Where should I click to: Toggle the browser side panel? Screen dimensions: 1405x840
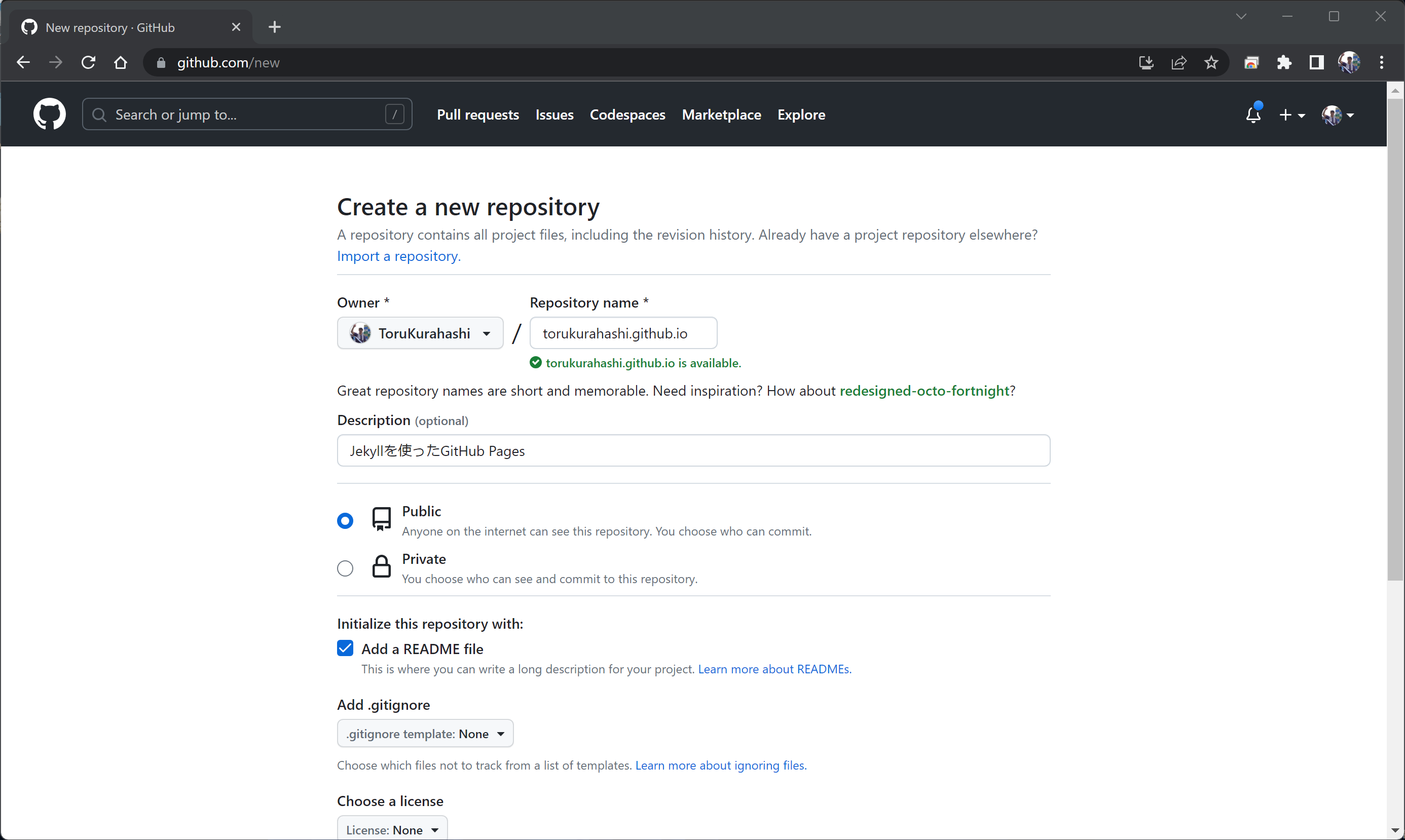pyautogui.click(x=1317, y=62)
